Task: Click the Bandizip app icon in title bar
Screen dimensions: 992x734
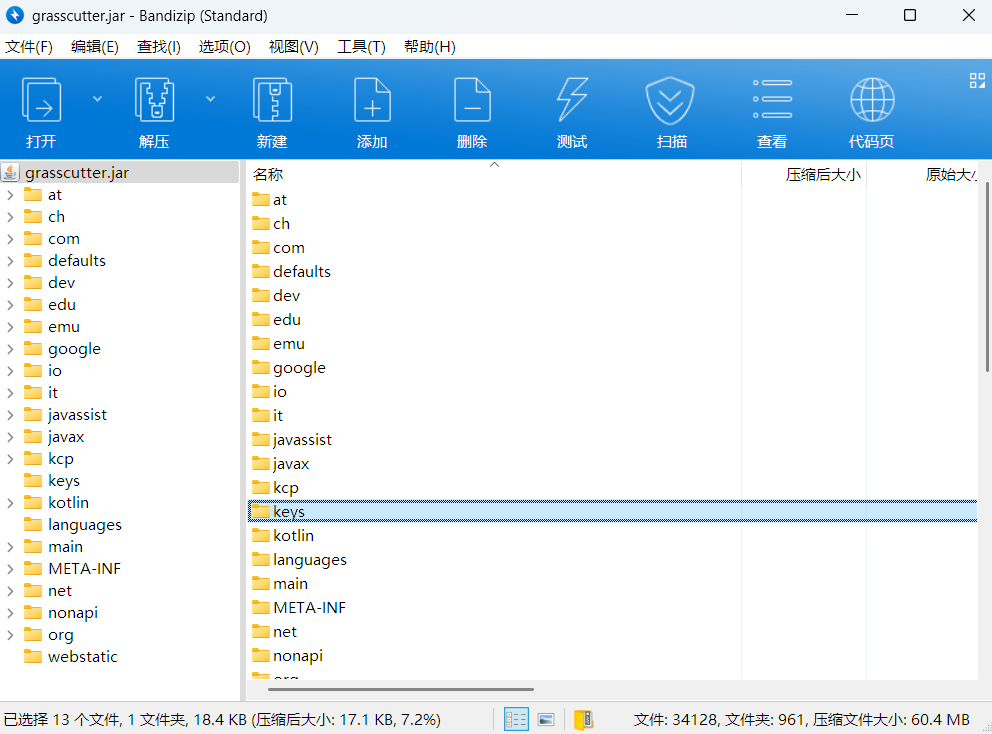Action: tap(15, 15)
